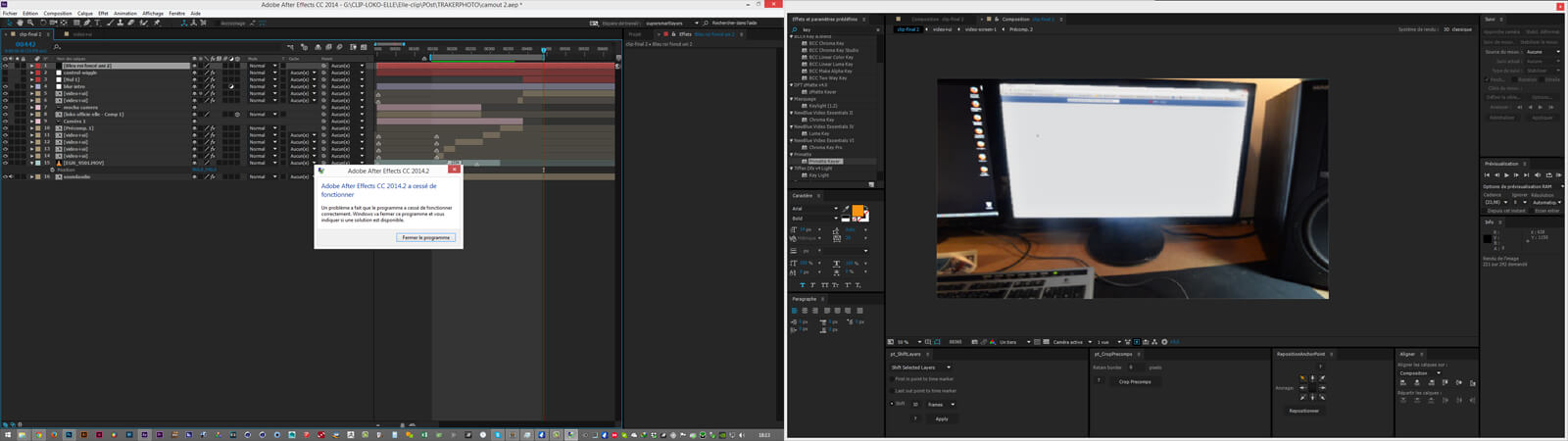Open the Fenêtre menu

pos(176,14)
